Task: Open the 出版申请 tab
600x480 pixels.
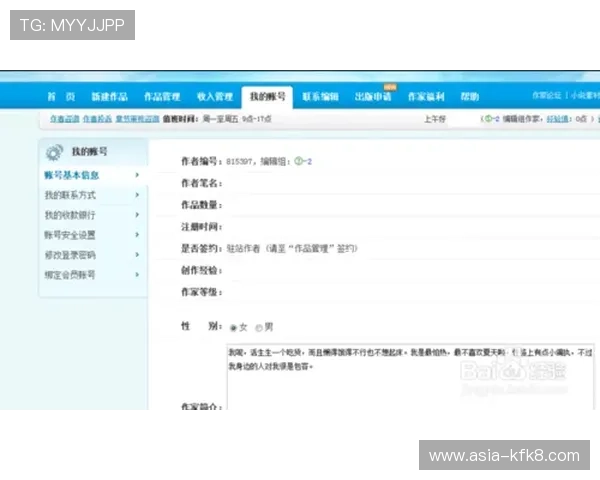Action: 373,96
